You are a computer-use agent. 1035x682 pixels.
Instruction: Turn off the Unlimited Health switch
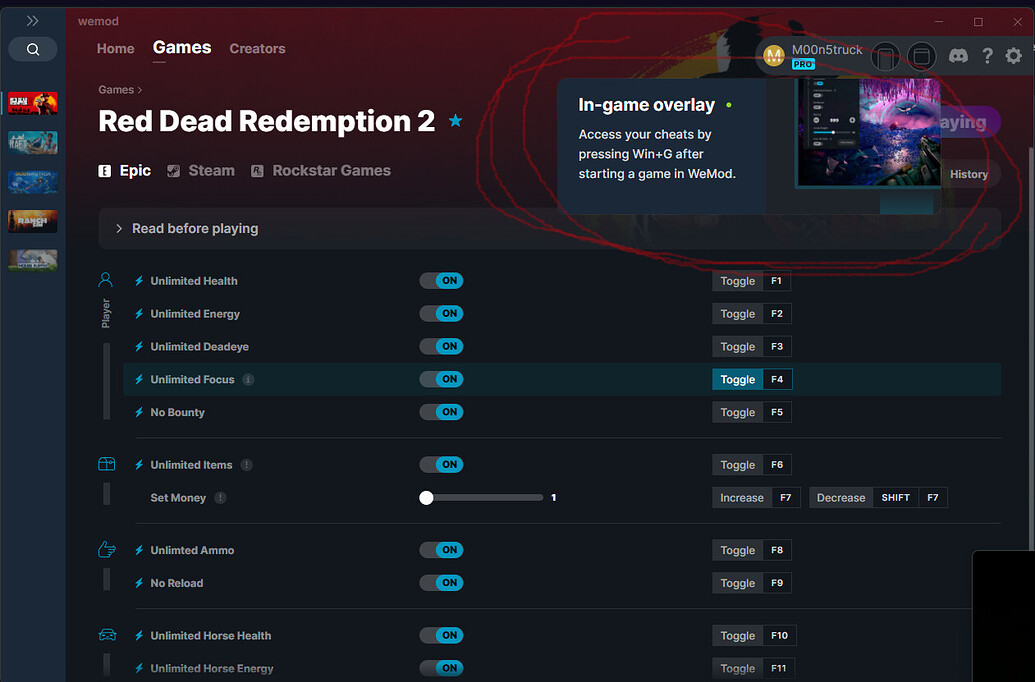[x=441, y=280]
